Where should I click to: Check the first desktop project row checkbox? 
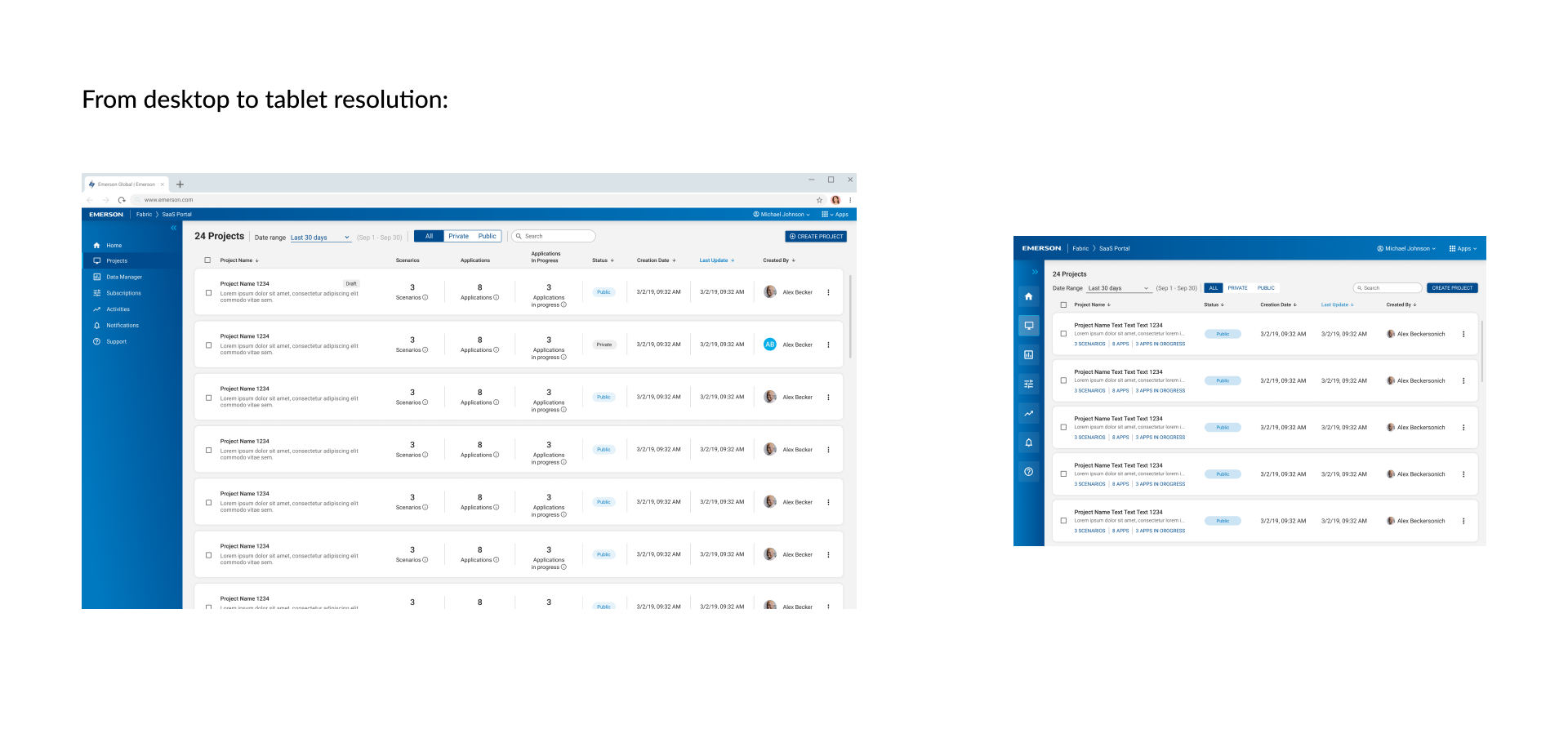(208, 292)
